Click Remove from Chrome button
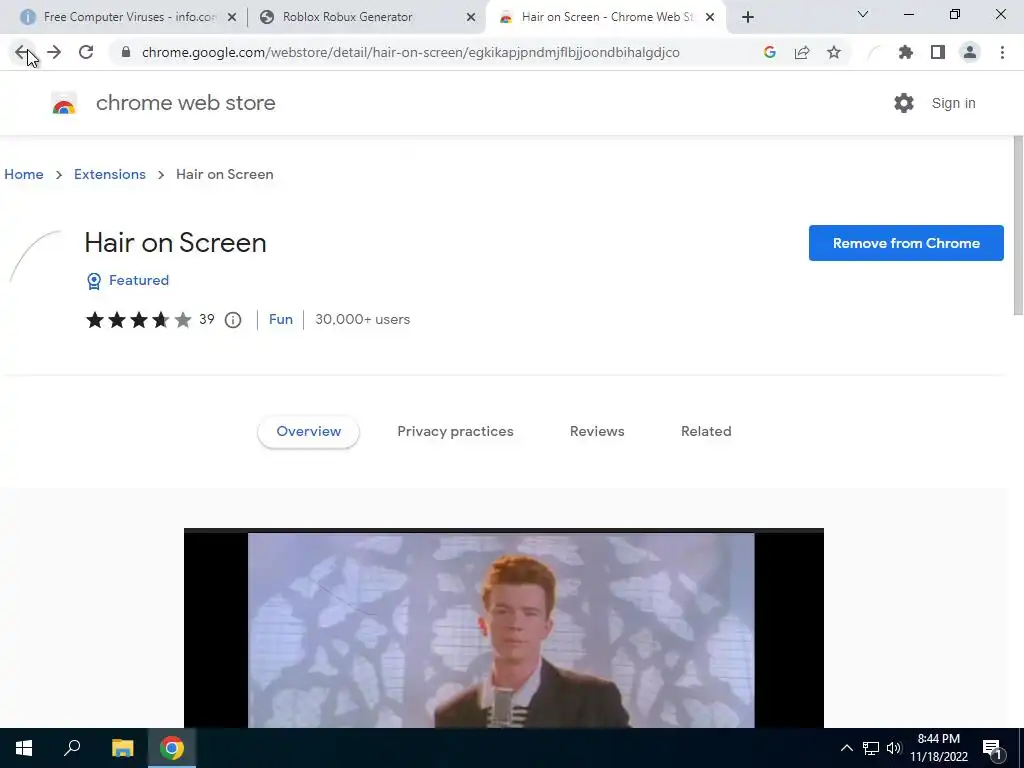The image size is (1024, 768). tap(906, 243)
